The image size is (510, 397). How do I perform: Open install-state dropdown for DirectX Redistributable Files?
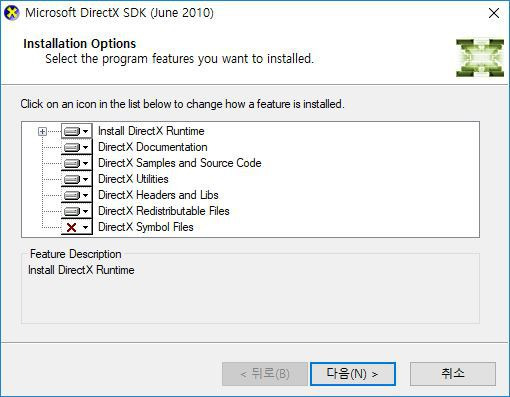[x=77, y=211]
